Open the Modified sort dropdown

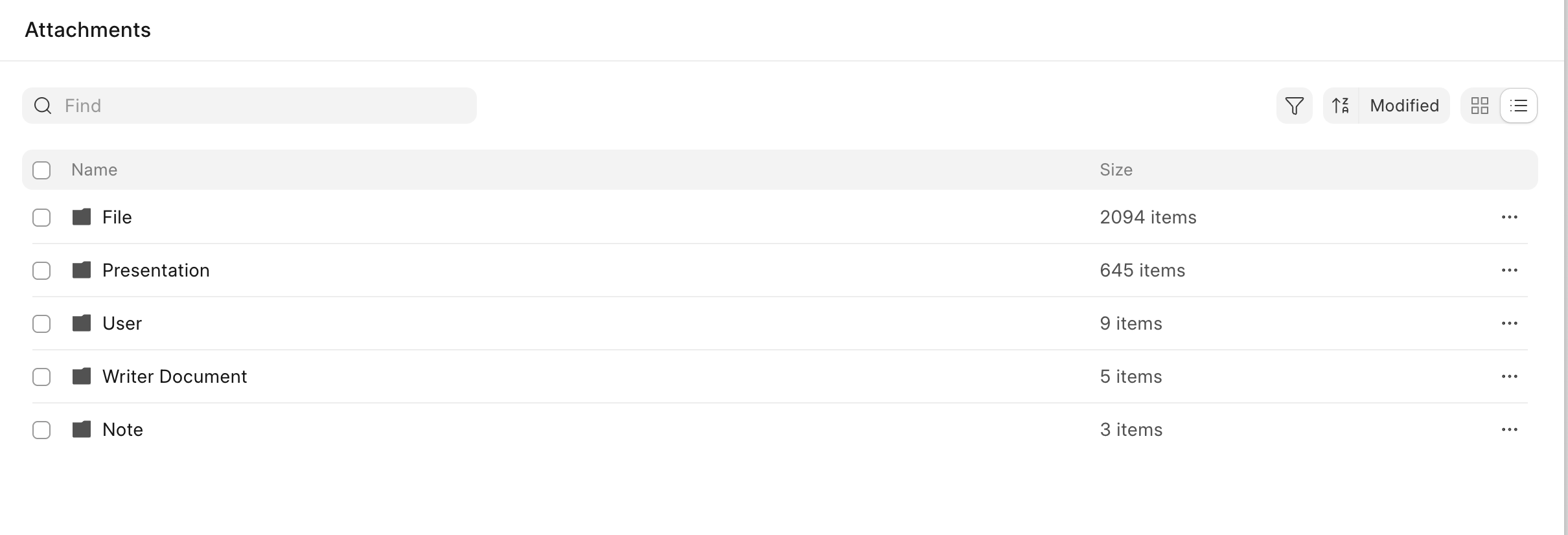pyautogui.click(x=1404, y=106)
